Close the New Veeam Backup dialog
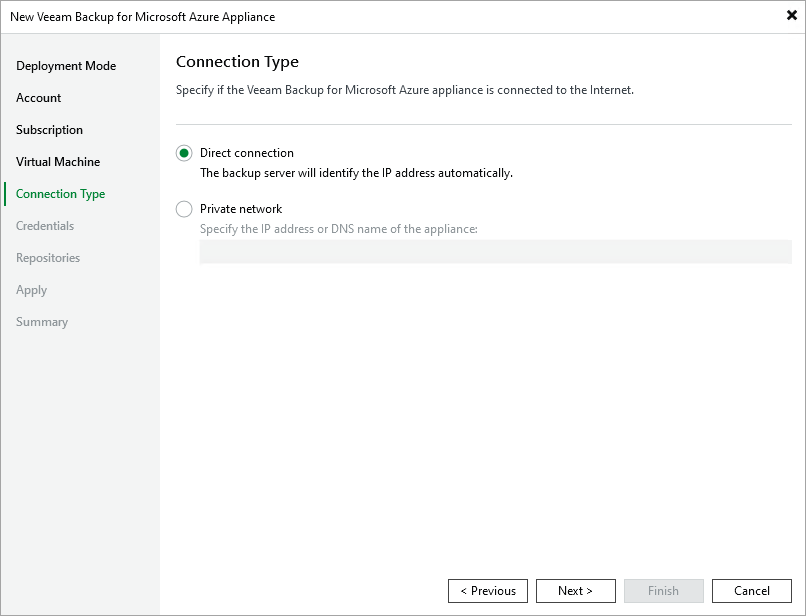 pyautogui.click(x=790, y=15)
